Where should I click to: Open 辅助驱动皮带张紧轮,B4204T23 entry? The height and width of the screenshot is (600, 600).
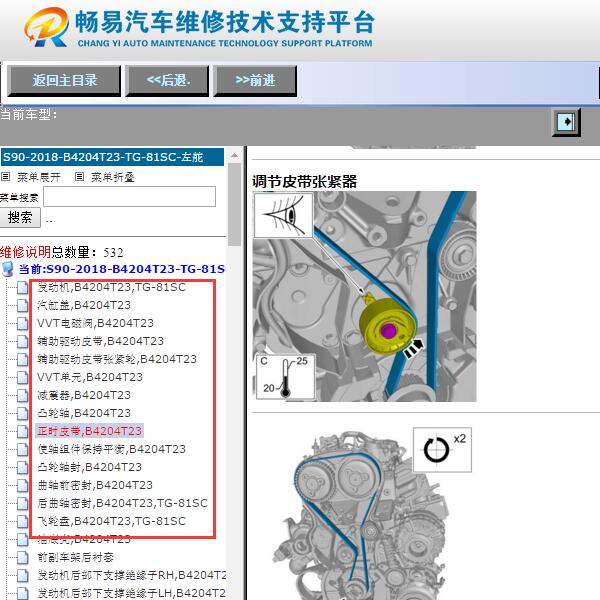(117, 359)
